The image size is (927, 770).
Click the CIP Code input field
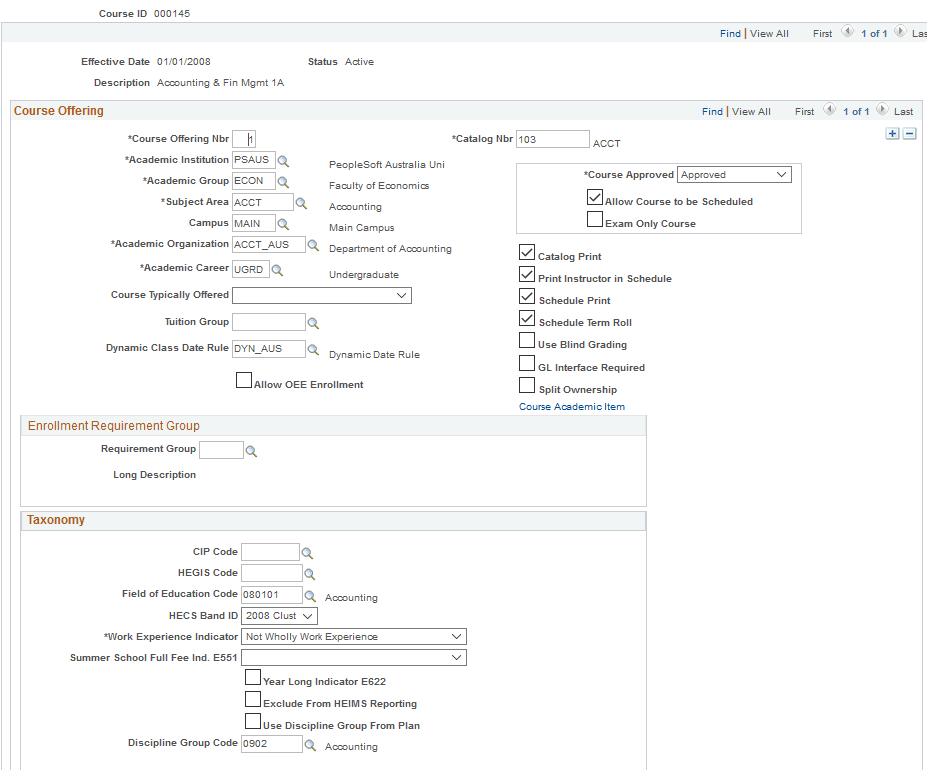pos(270,552)
